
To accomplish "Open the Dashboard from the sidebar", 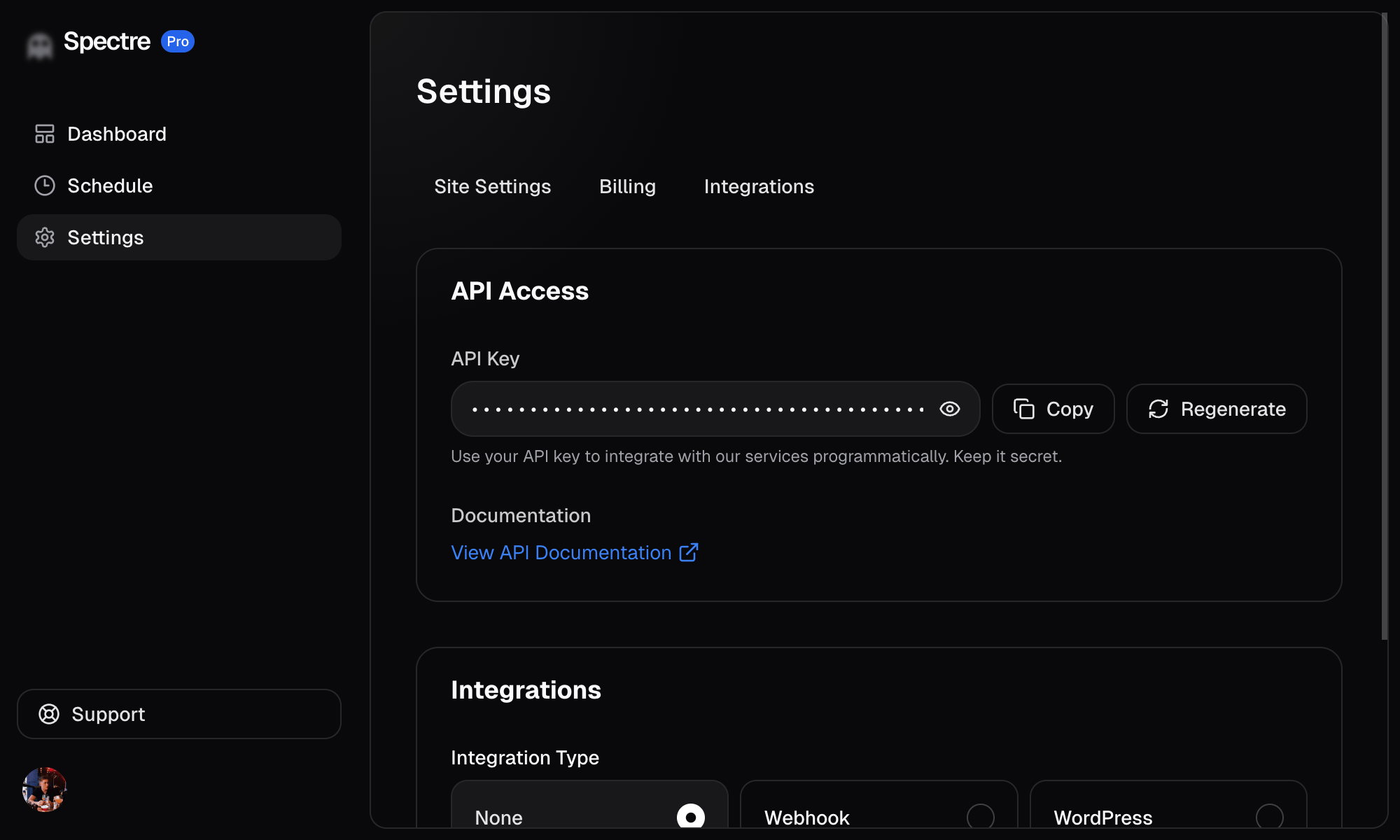I will (x=116, y=134).
